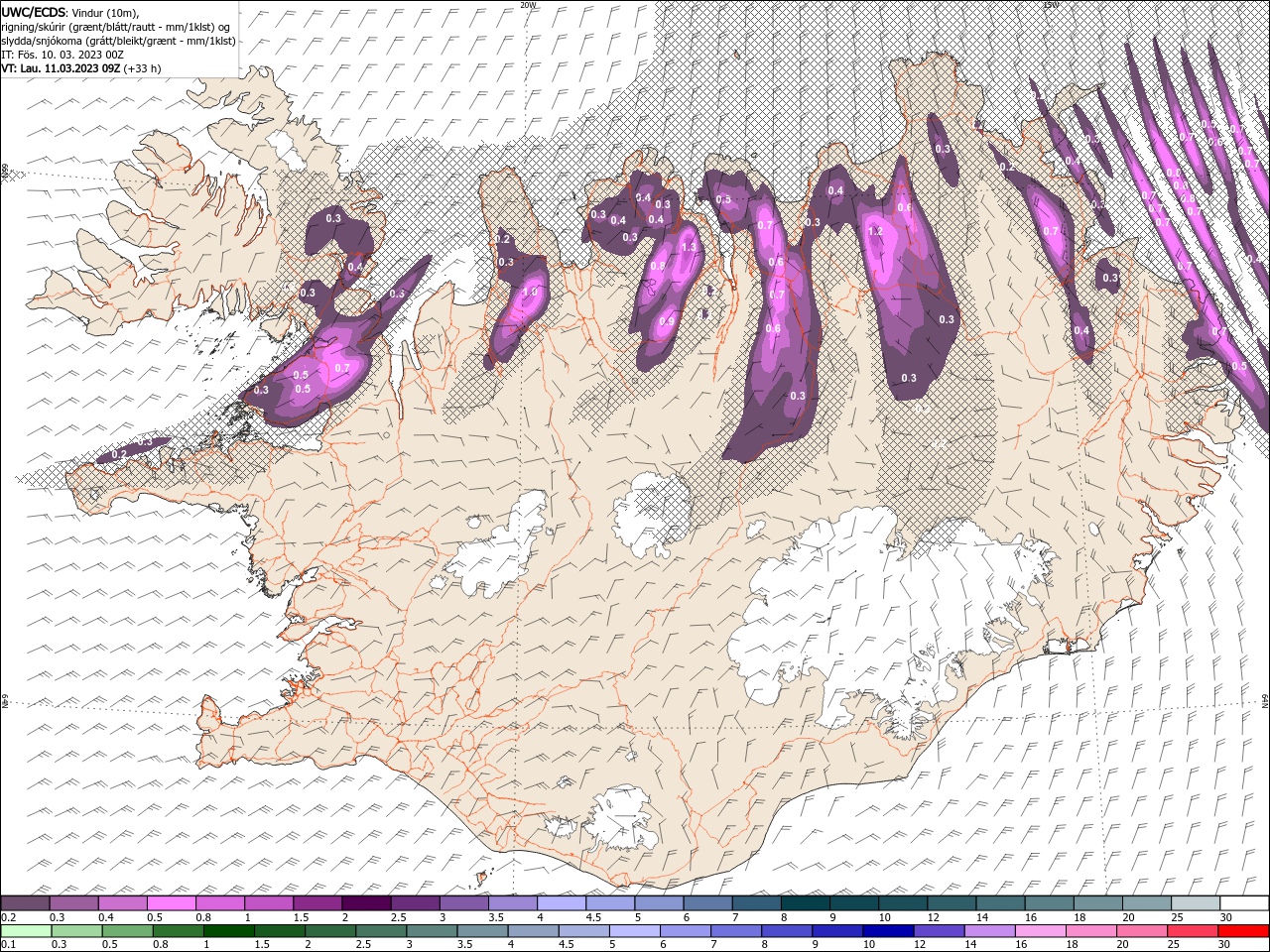
Task: Select the white swatch labeled 30, upper row
Action: (x=1244, y=903)
